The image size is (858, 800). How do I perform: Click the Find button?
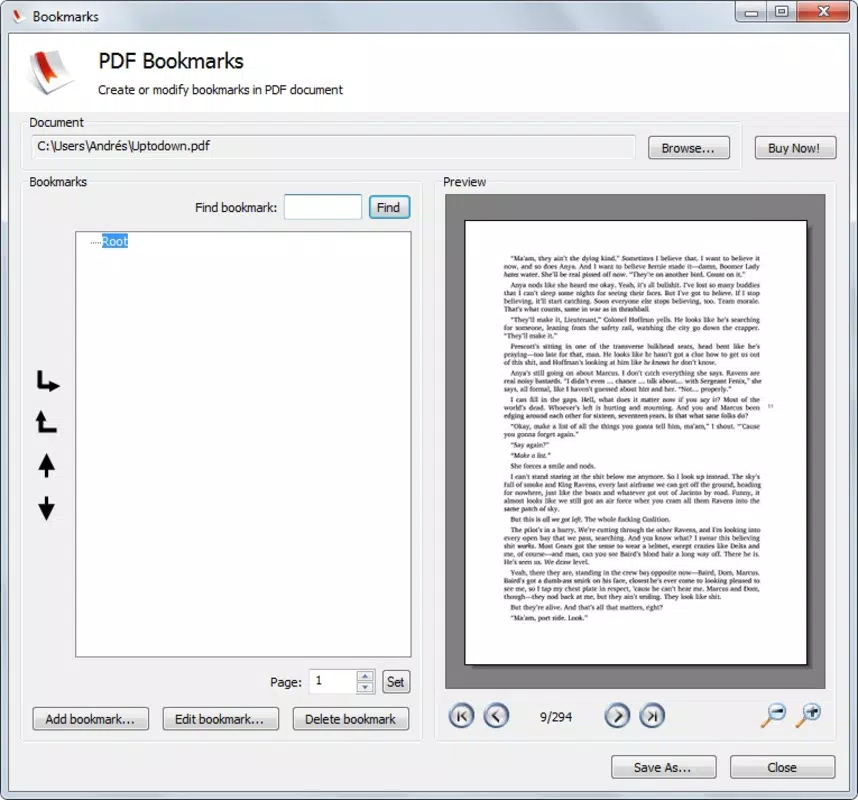tap(389, 207)
